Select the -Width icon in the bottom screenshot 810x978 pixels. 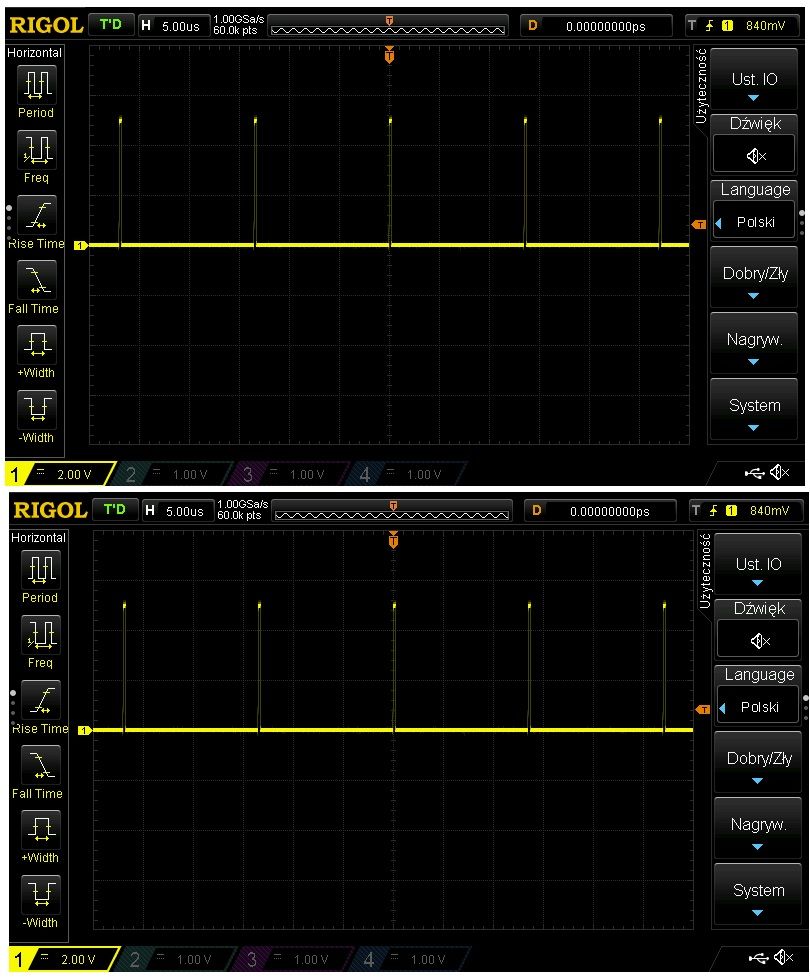coord(41,894)
